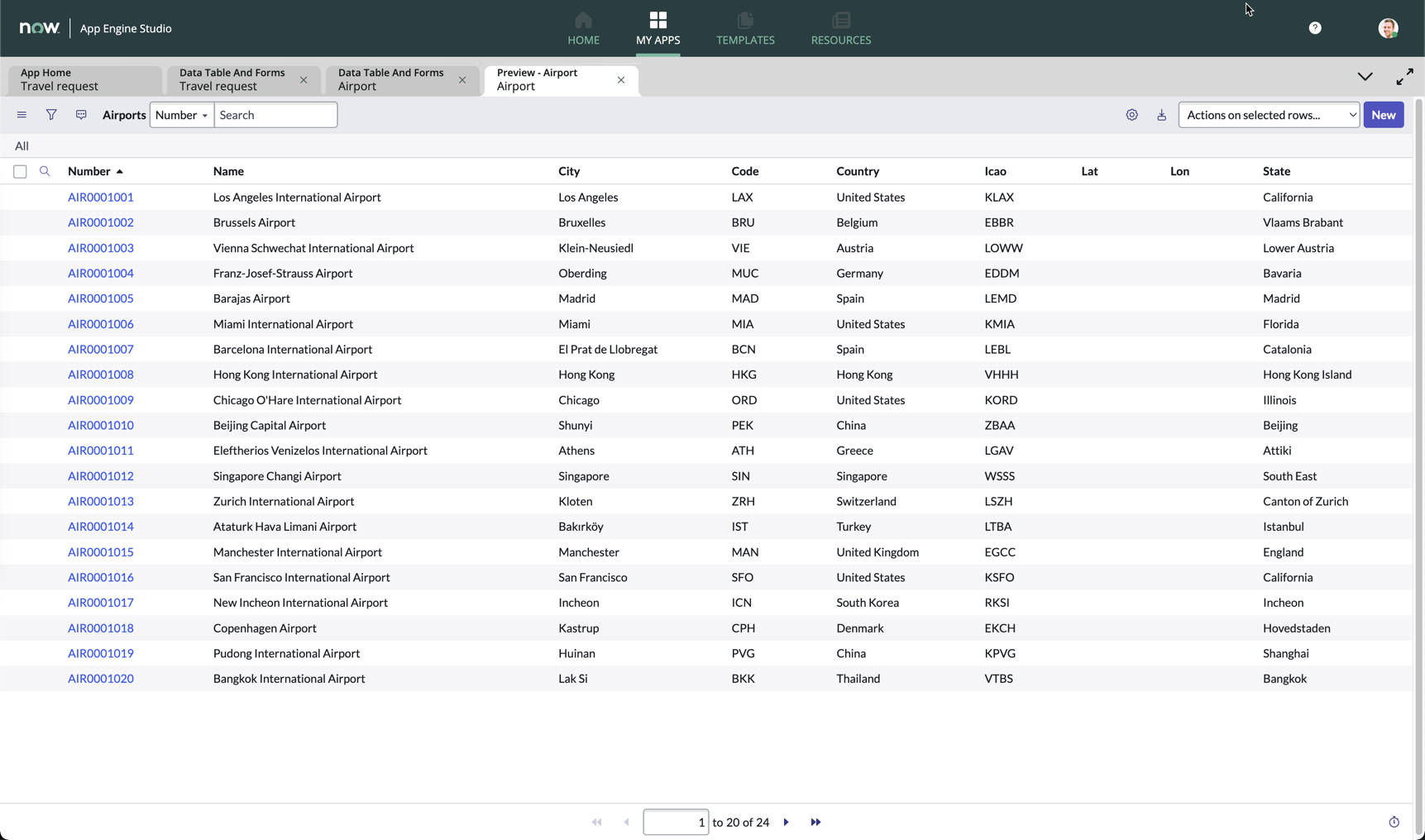Click the filter funnel icon
This screenshot has width=1425, height=840.
coord(51,115)
